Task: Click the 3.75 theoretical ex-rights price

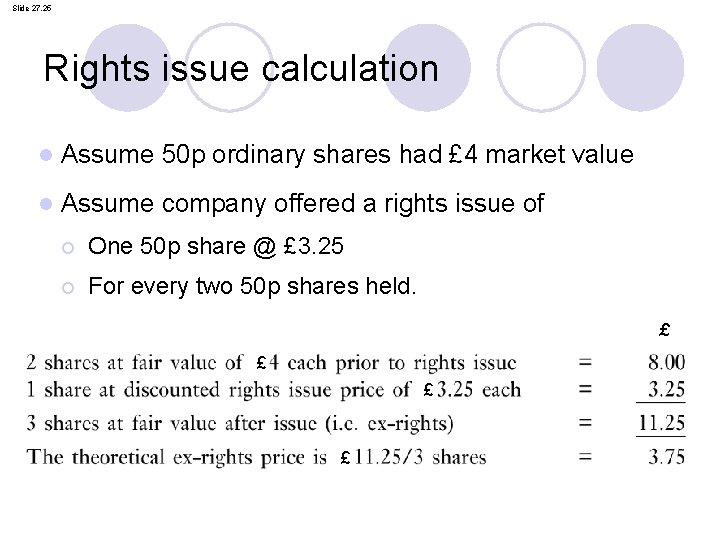Action: tap(666, 457)
